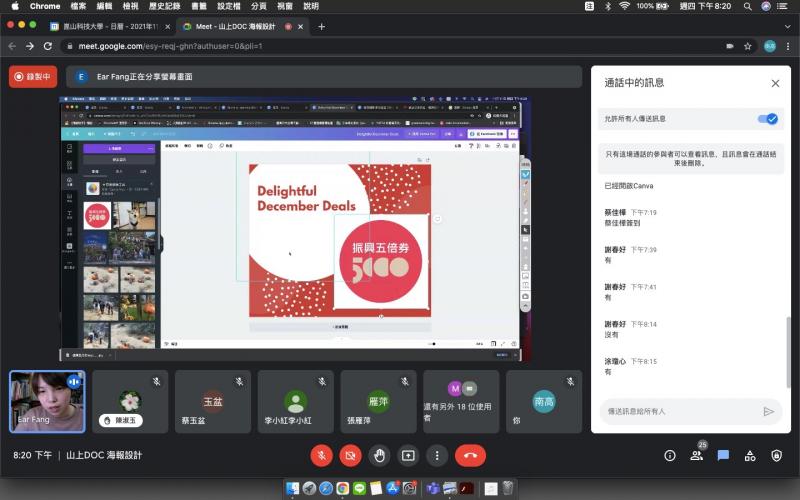Toggle the allow everyone to send messages switch
This screenshot has height=500, width=800.
[767, 119]
